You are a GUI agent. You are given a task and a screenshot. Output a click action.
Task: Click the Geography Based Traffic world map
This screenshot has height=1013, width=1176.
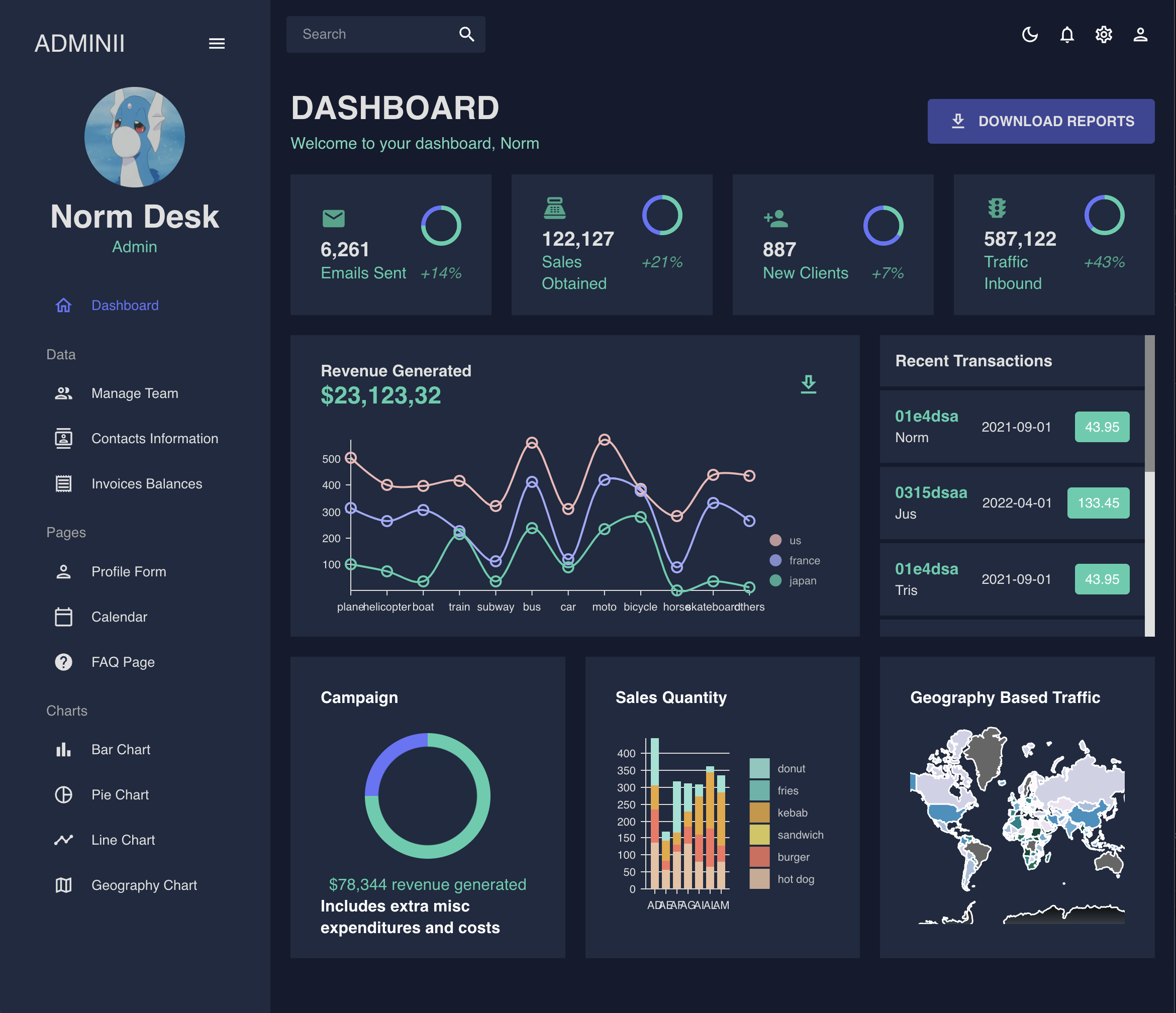tap(1017, 825)
